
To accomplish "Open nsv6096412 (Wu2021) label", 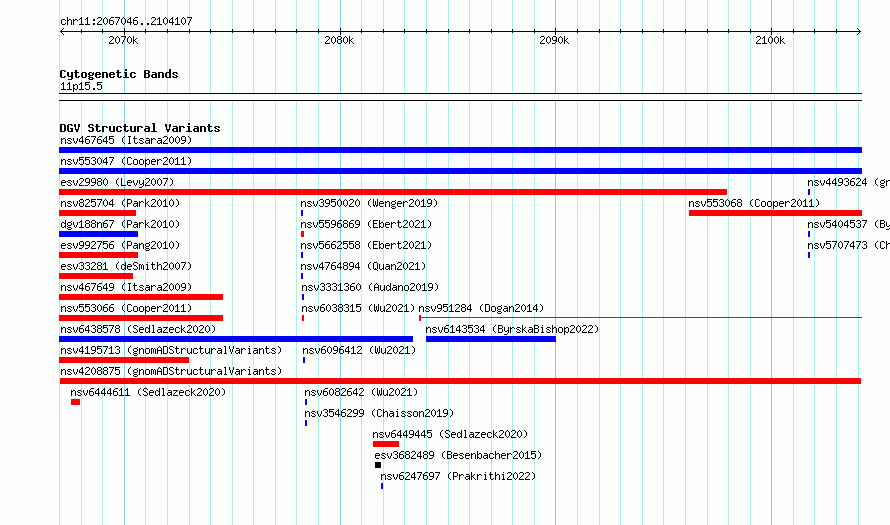I will click(359, 350).
